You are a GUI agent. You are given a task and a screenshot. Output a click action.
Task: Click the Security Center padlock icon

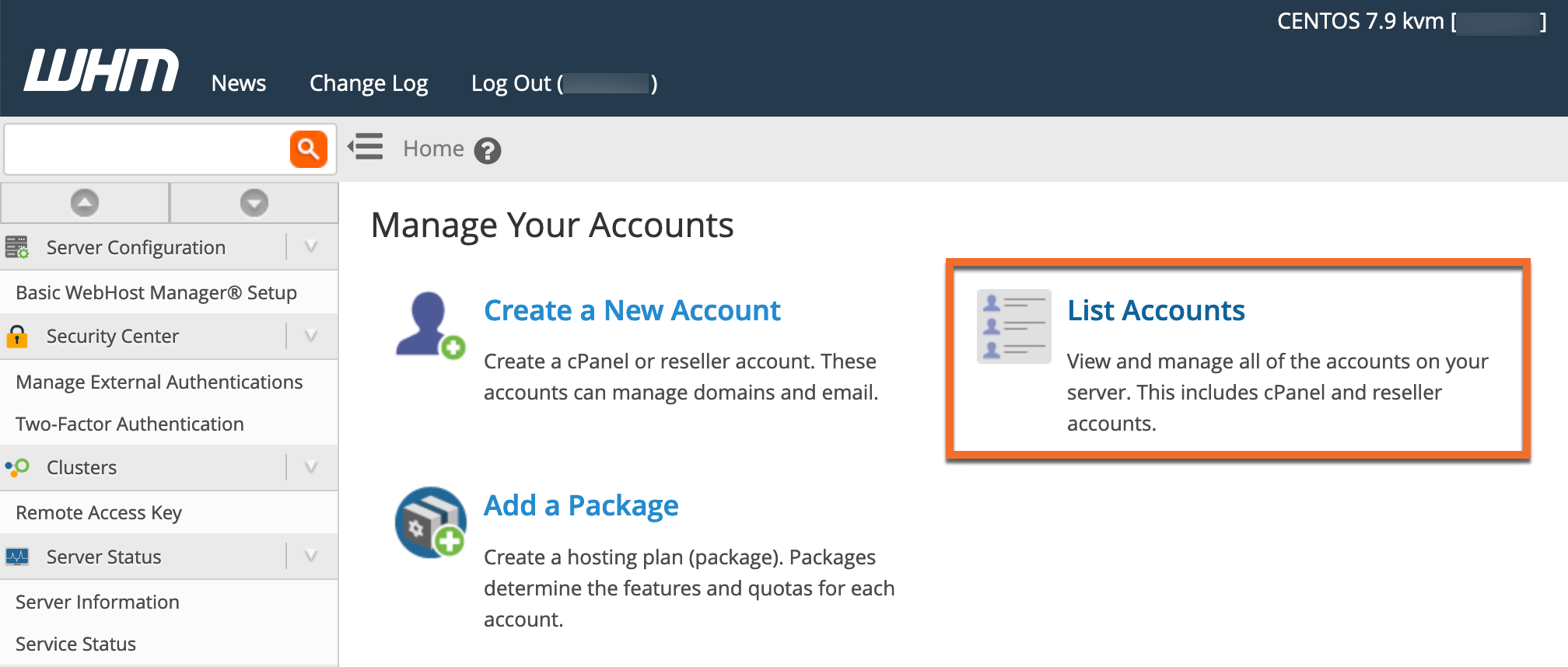(16, 337)
